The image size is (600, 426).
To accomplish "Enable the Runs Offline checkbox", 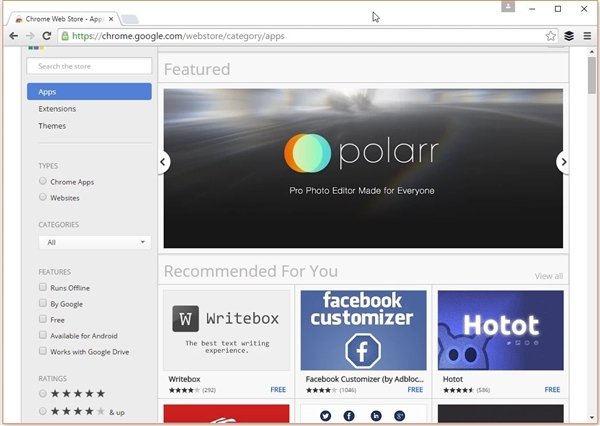I will 42,288.
